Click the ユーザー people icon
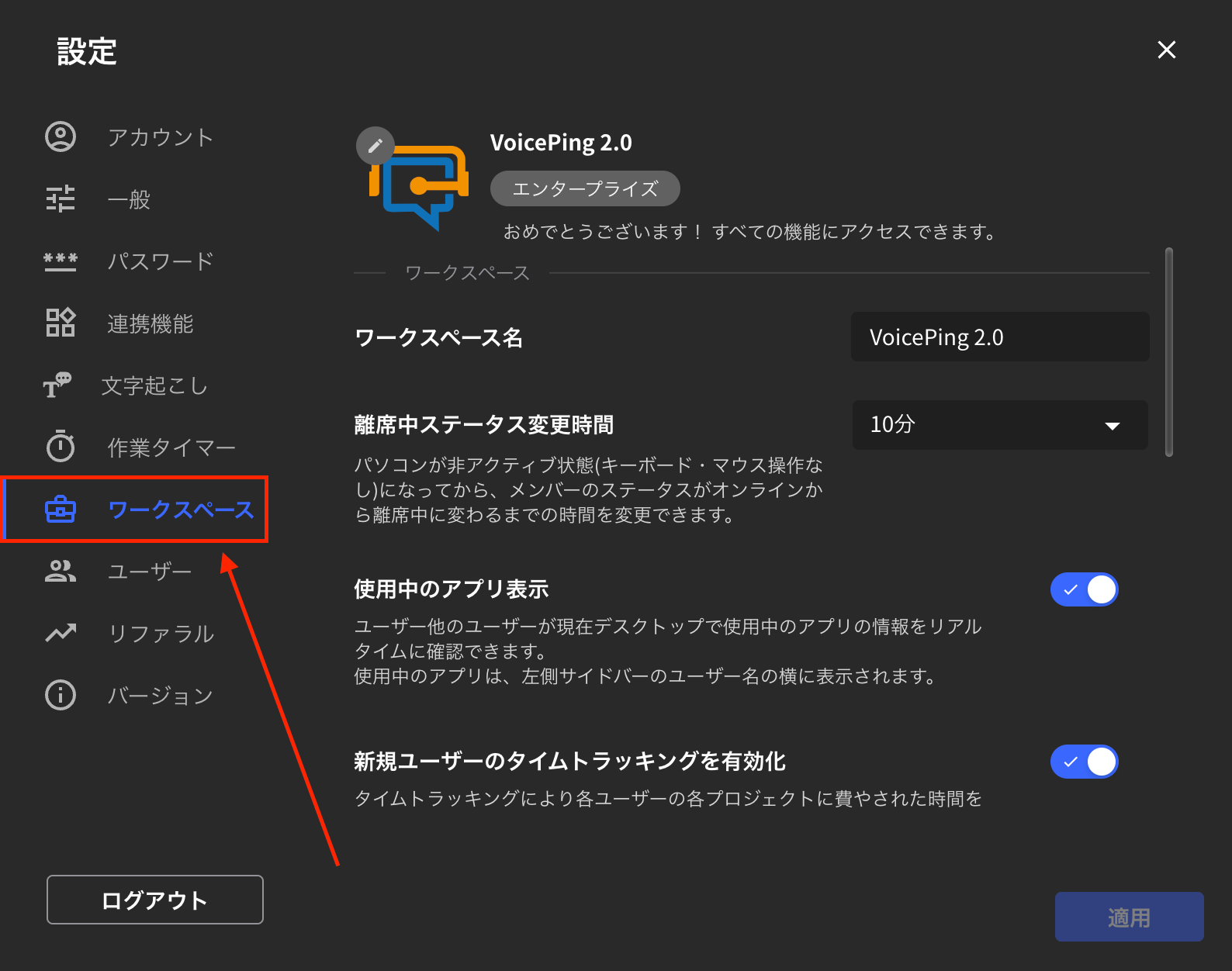Image resolution: width=1232 pixels, height=971 pixels. click(x=61, y=572)
